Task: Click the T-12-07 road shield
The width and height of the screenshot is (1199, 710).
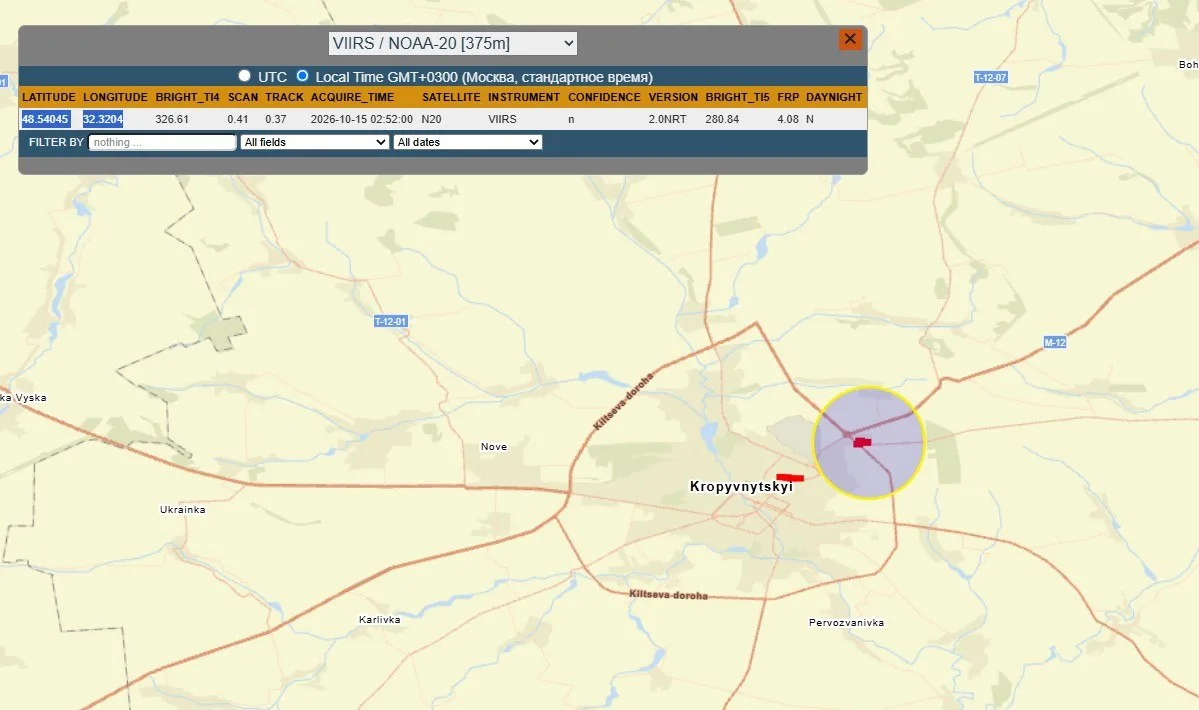Action: 991,77
